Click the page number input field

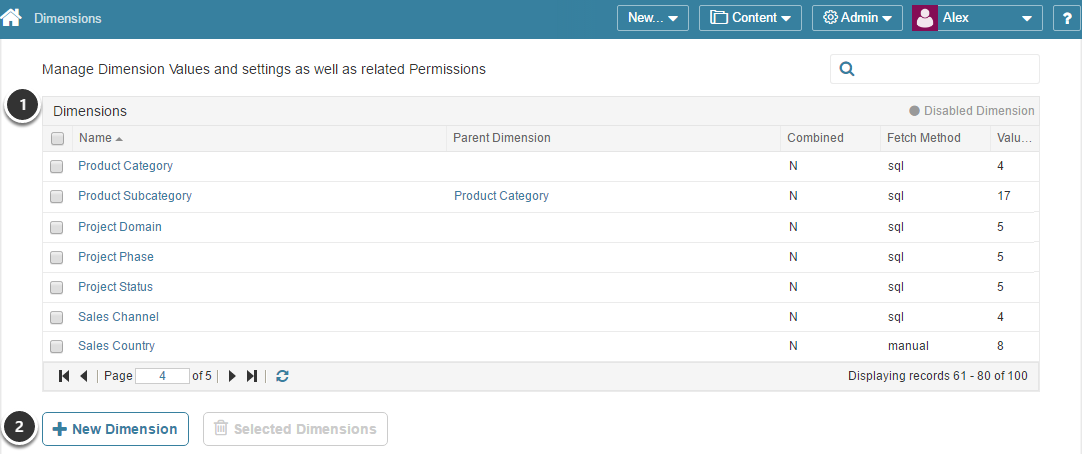tap(162, 376)
